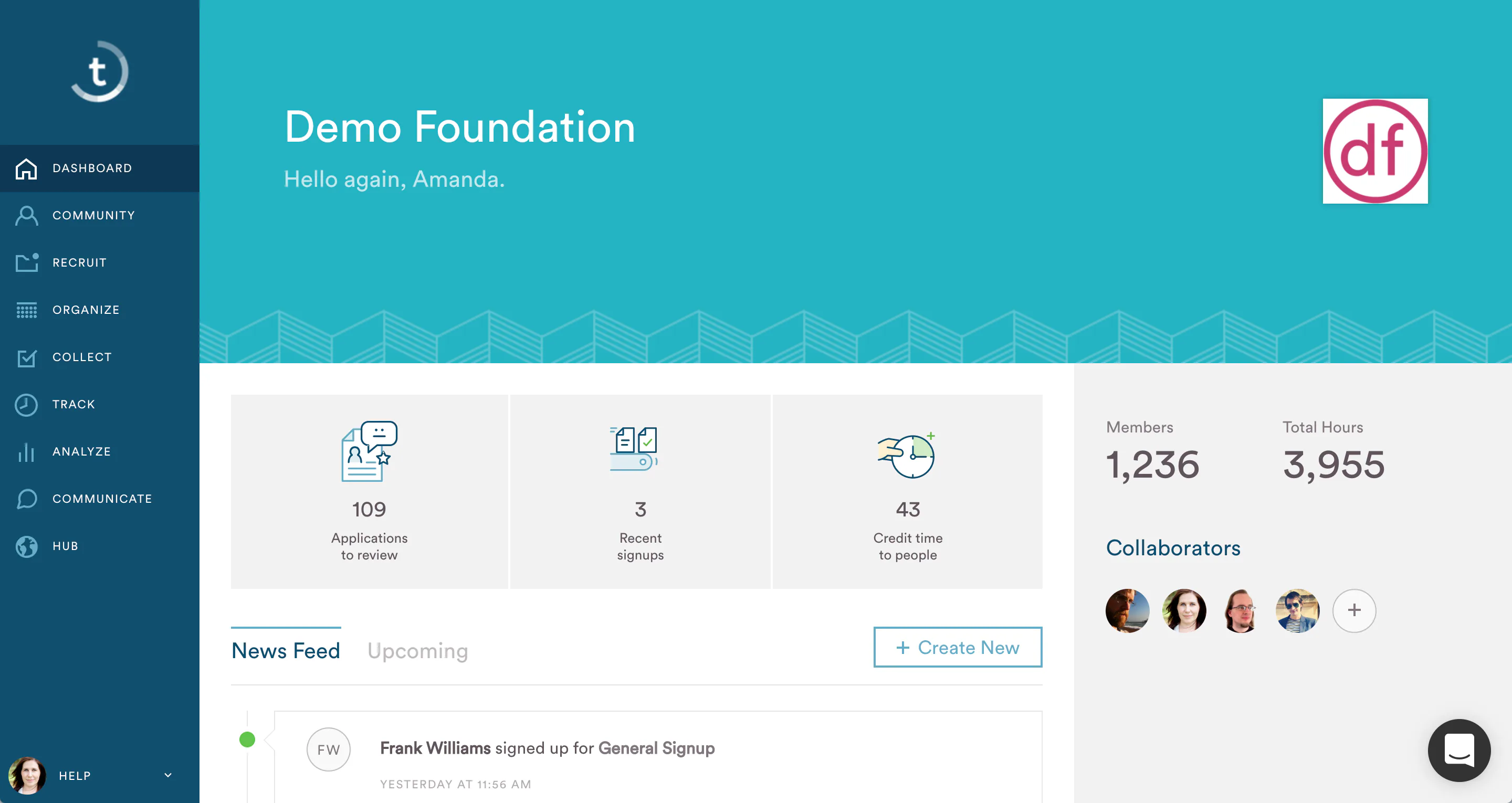Screen dimensions: 1512x803
Task: Click Frank Williams name in news feed
Action: pyautogui.click(x=435, y=748)
